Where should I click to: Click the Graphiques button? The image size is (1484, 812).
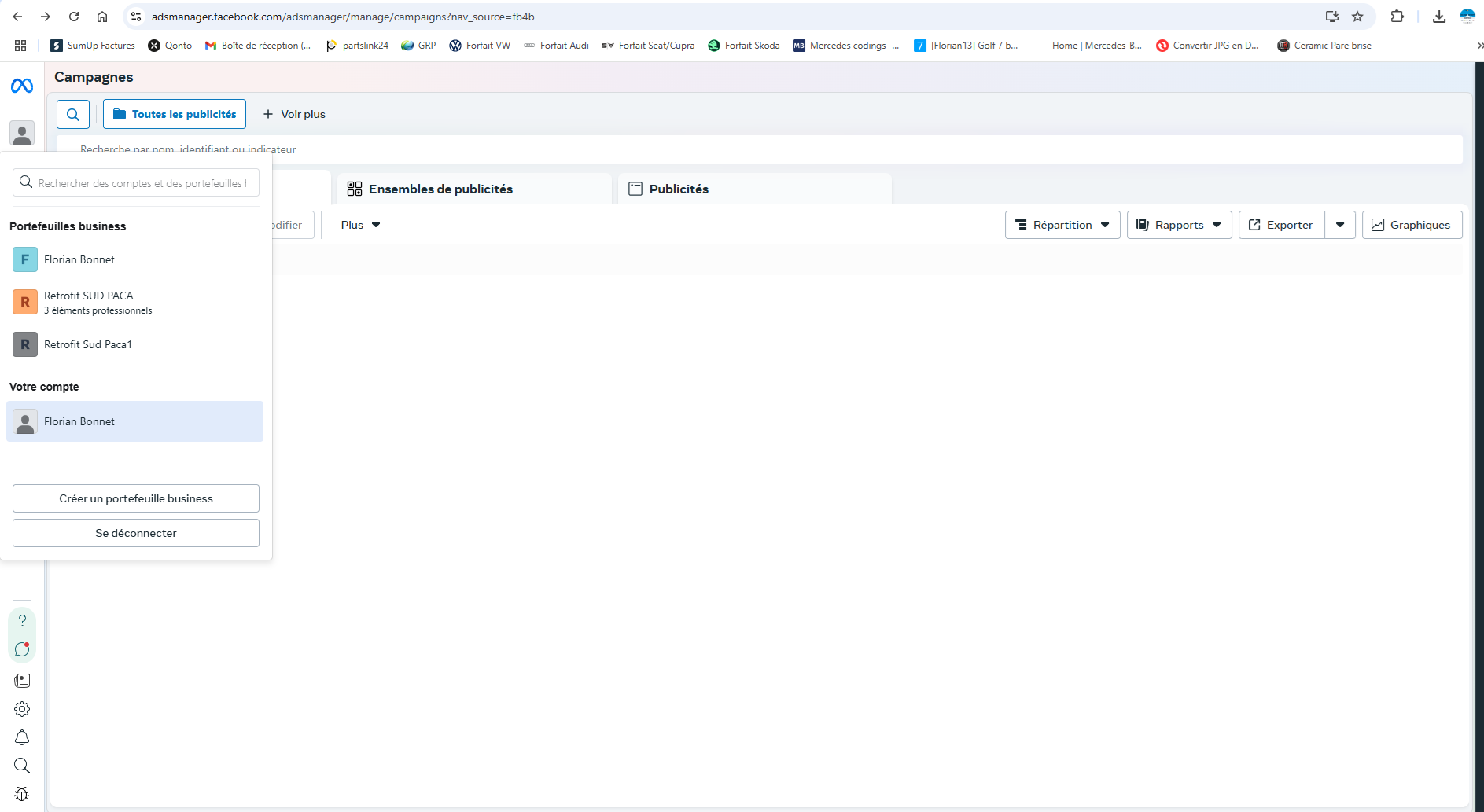[x=1412, y=225]
